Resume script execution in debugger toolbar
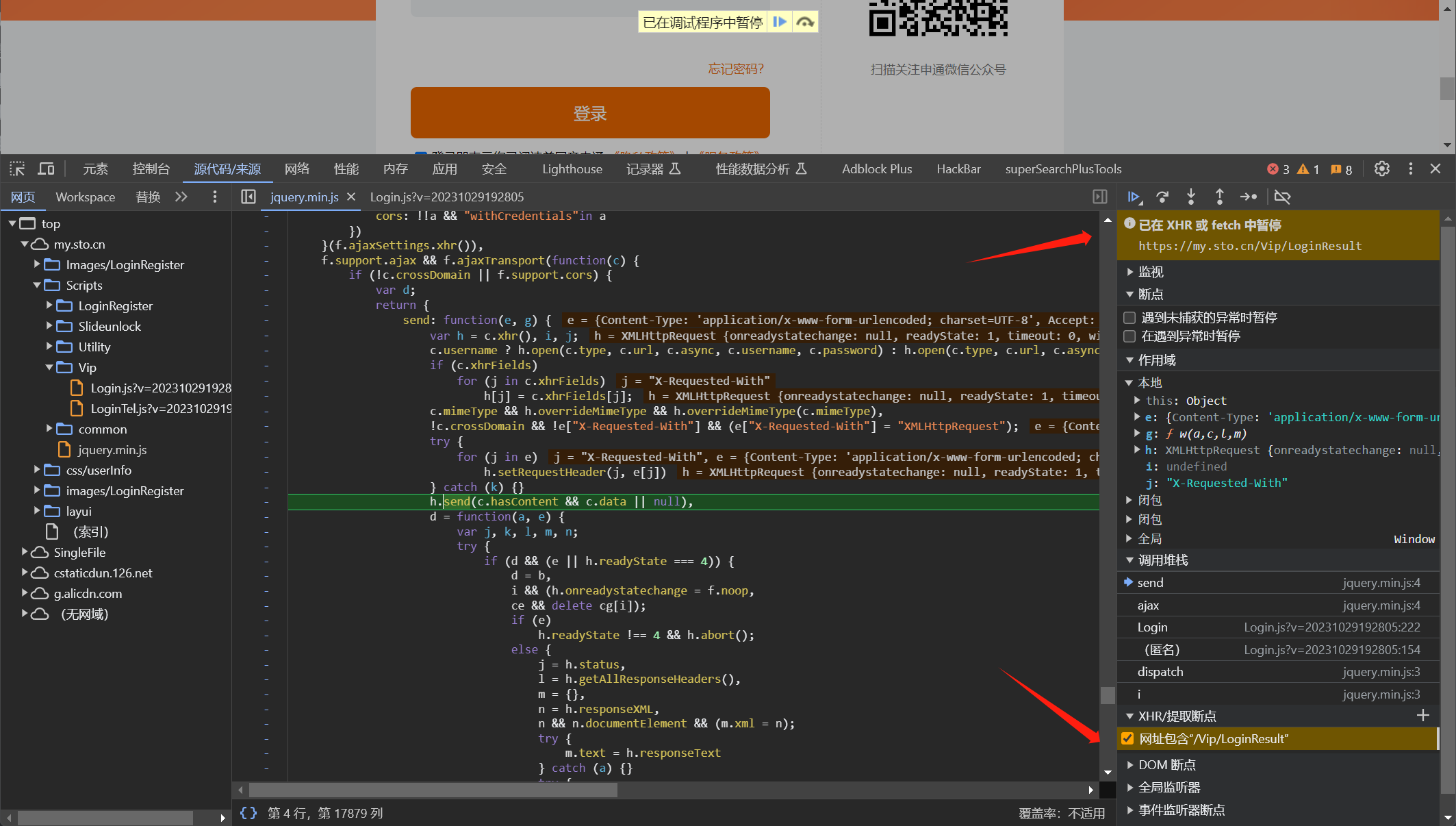 pos(1134,197)
